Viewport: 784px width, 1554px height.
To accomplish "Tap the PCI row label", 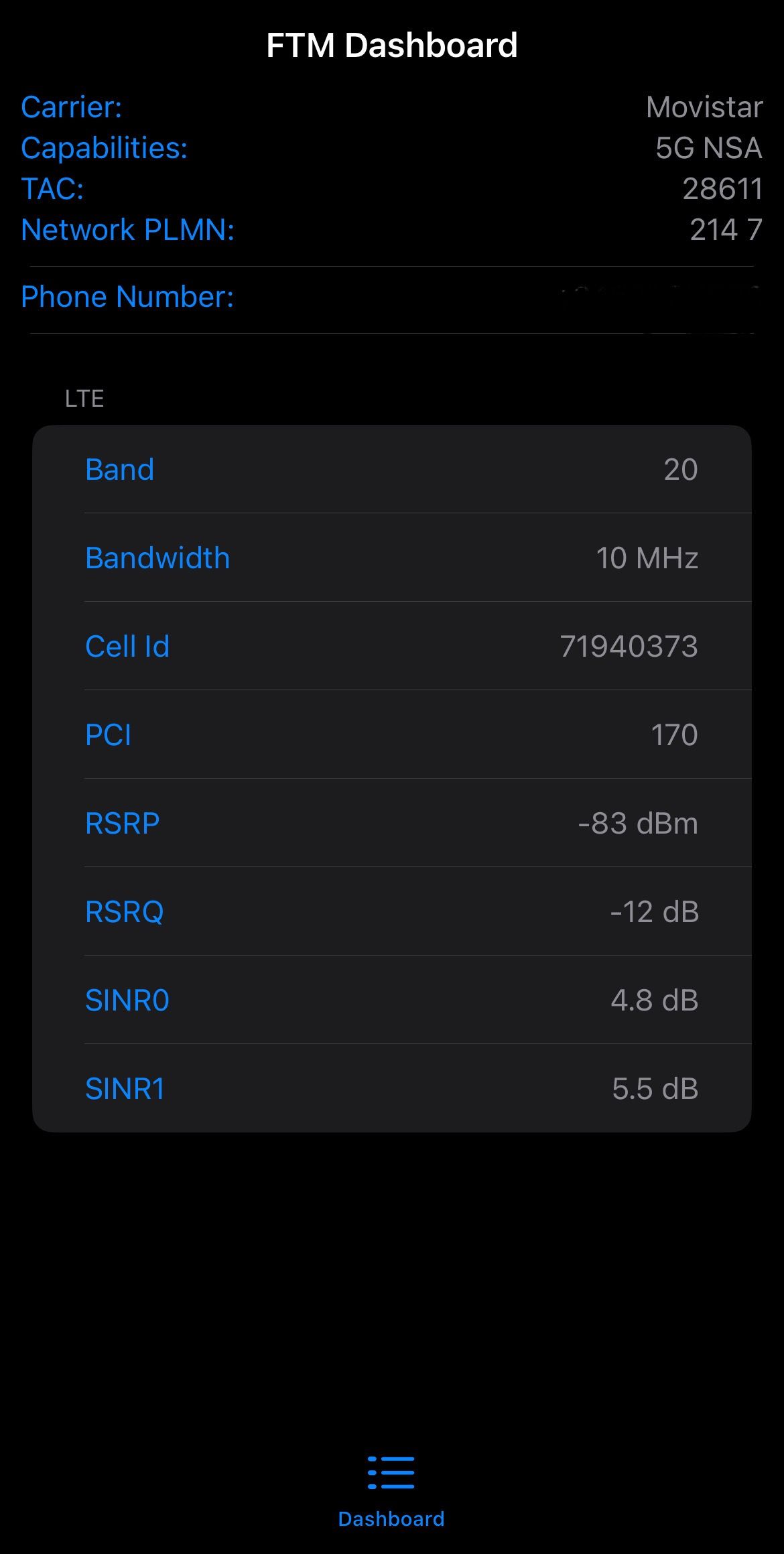I will point(109,734).
